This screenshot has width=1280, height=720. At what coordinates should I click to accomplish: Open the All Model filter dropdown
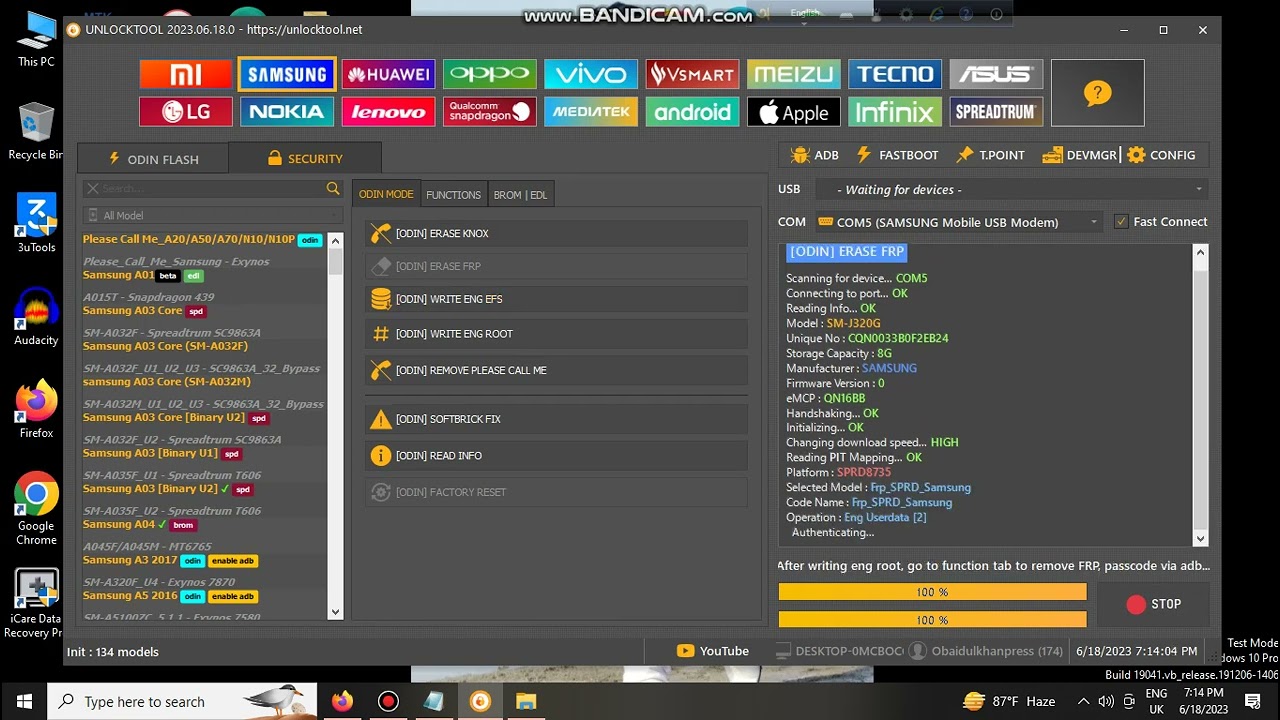pos(212,215)
